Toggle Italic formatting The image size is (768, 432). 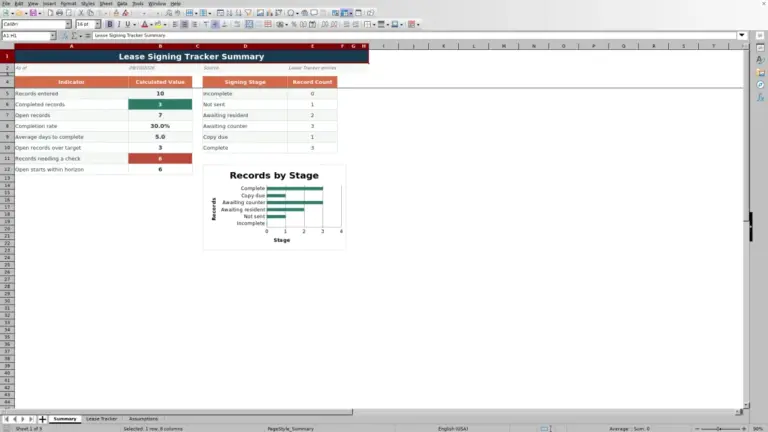click(119, 24)
